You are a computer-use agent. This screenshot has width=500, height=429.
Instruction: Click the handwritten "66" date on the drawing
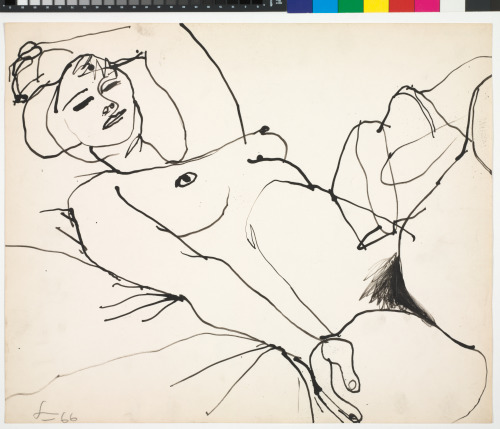point(68,417)
